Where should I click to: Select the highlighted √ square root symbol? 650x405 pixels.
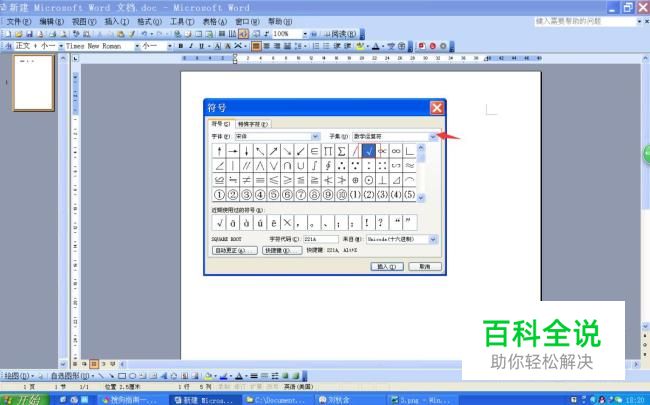369,151
